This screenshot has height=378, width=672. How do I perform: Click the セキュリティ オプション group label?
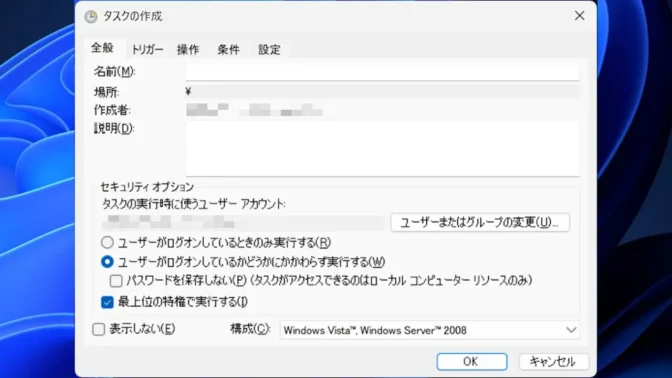coord(147,187)
